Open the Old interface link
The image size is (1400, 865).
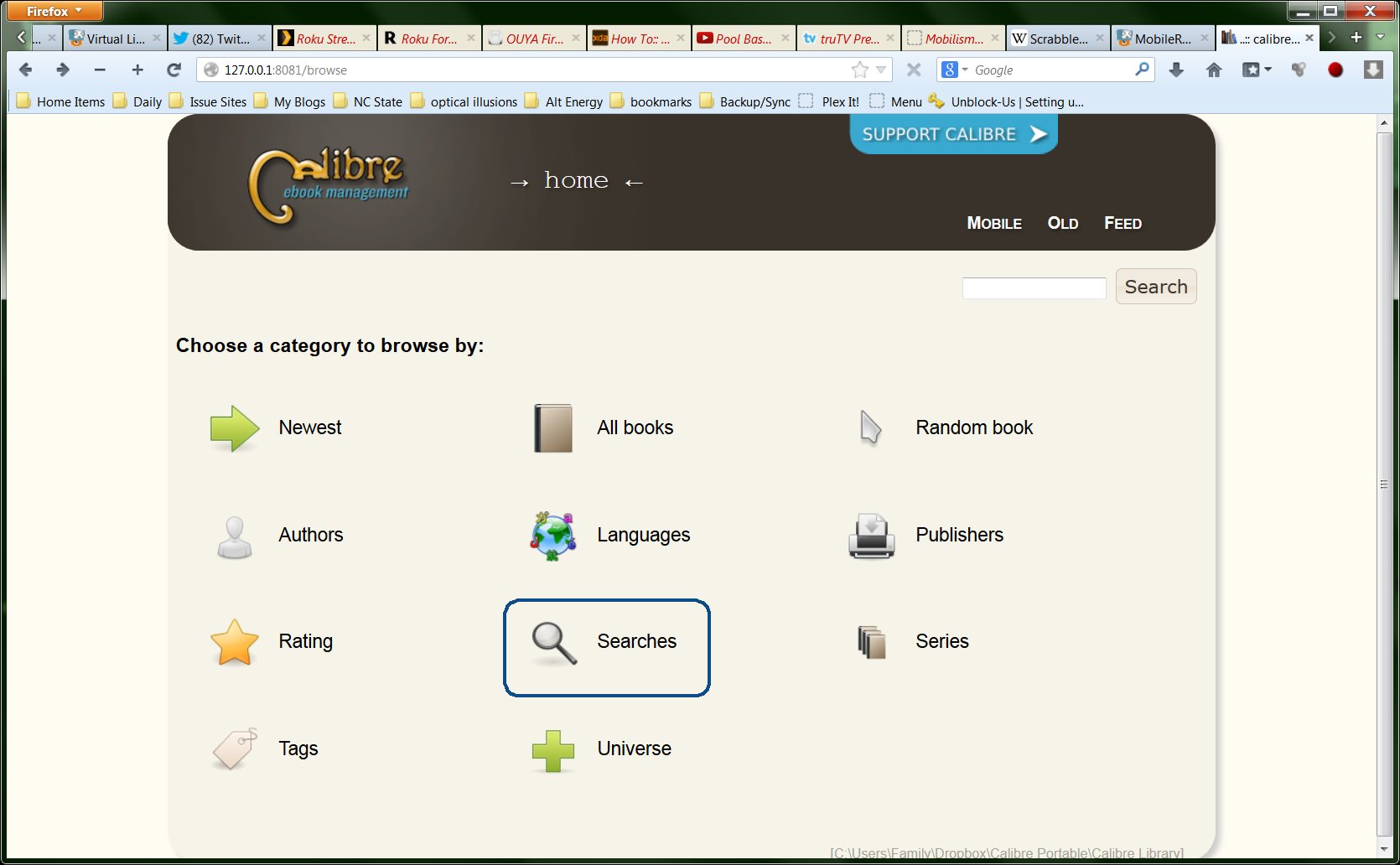(1062, 223)
